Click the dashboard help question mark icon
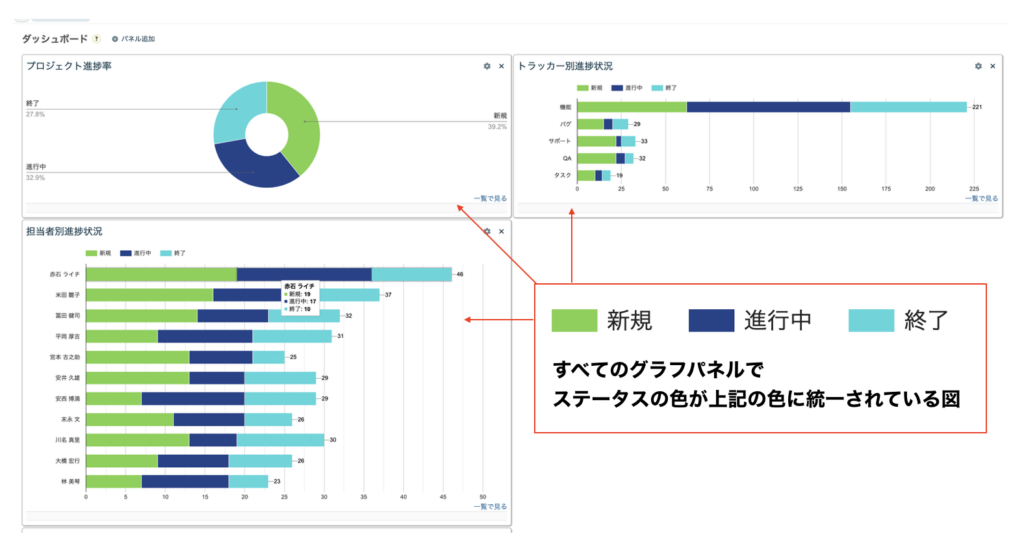 click(x=96, y=39)
